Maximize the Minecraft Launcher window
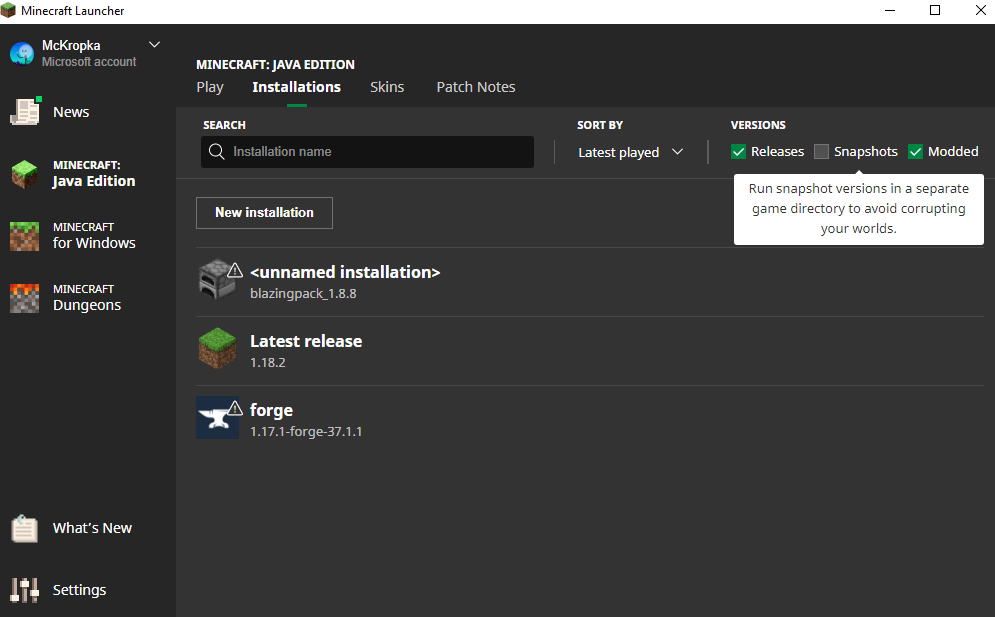This screenshot has height=617, width=995. pyautogui.click(x=935, y=11)
